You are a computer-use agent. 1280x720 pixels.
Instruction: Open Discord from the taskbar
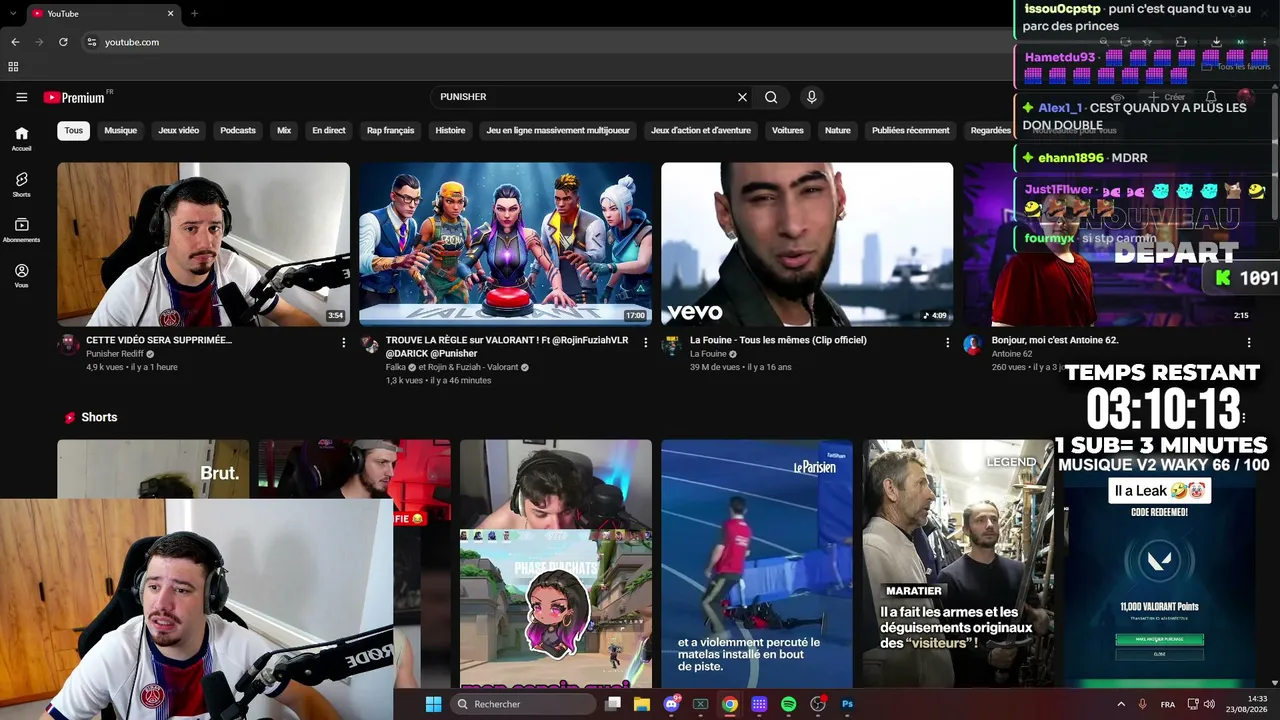click(x=672, y=704)
